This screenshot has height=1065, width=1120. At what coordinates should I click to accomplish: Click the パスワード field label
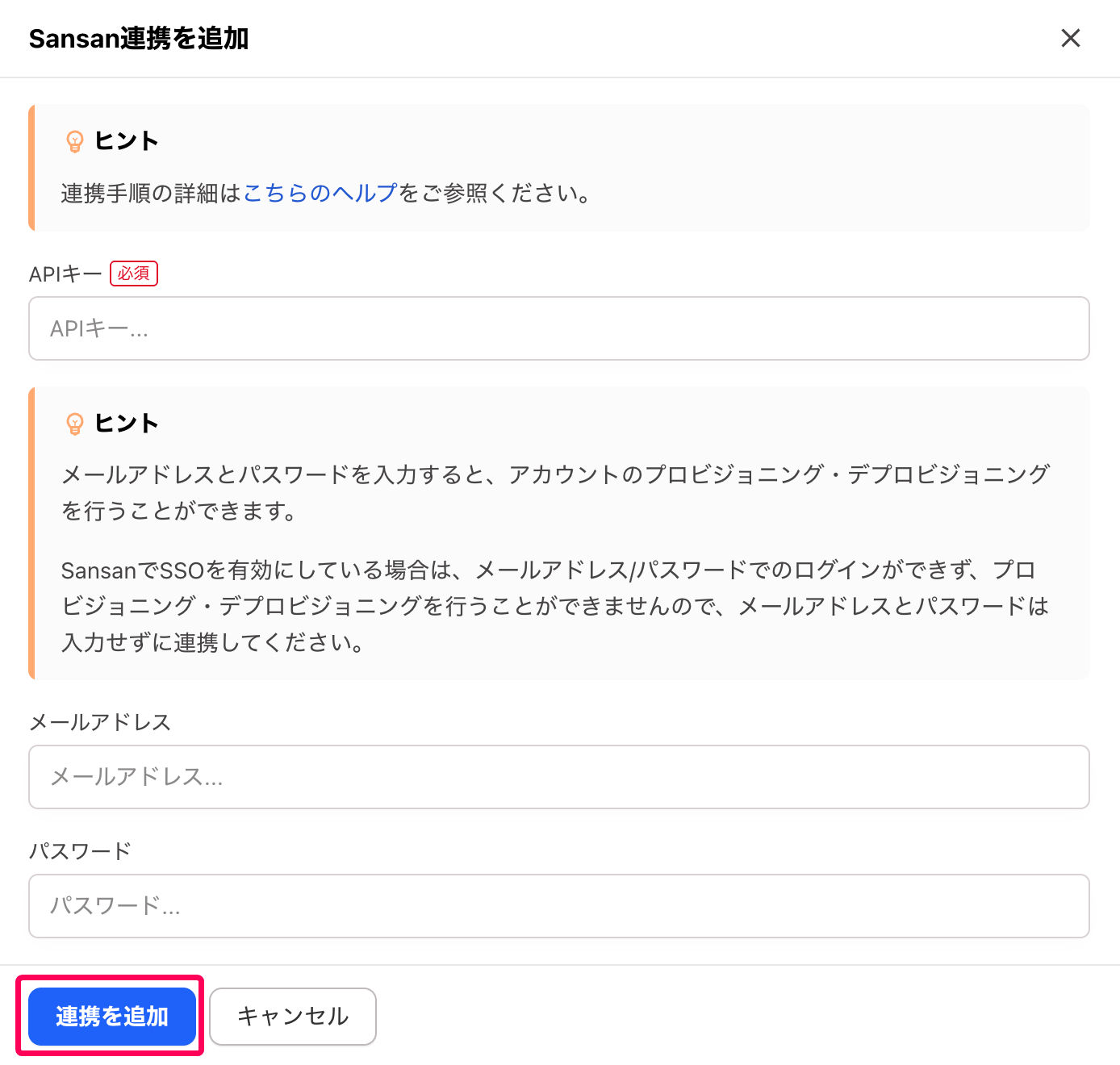tap(80, 851)
